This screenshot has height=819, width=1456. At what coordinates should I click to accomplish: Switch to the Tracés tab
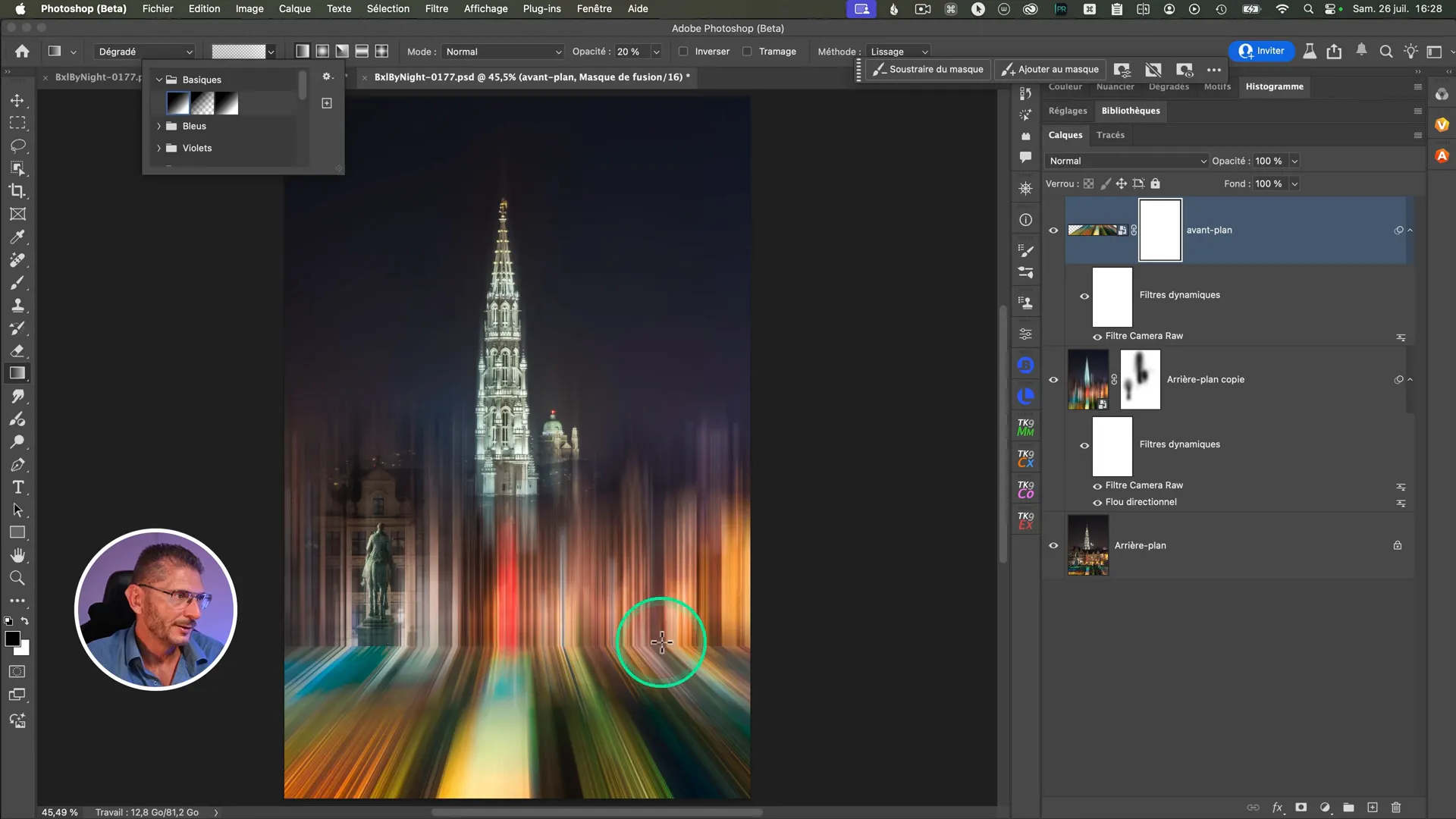[x=1110, y=135]
